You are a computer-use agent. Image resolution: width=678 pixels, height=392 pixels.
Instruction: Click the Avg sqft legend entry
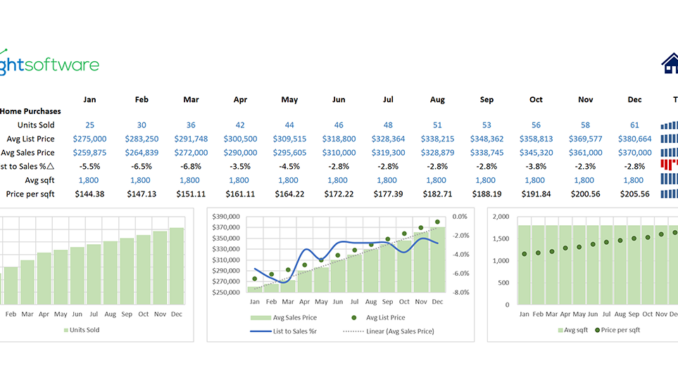click(x=572, y=330)
